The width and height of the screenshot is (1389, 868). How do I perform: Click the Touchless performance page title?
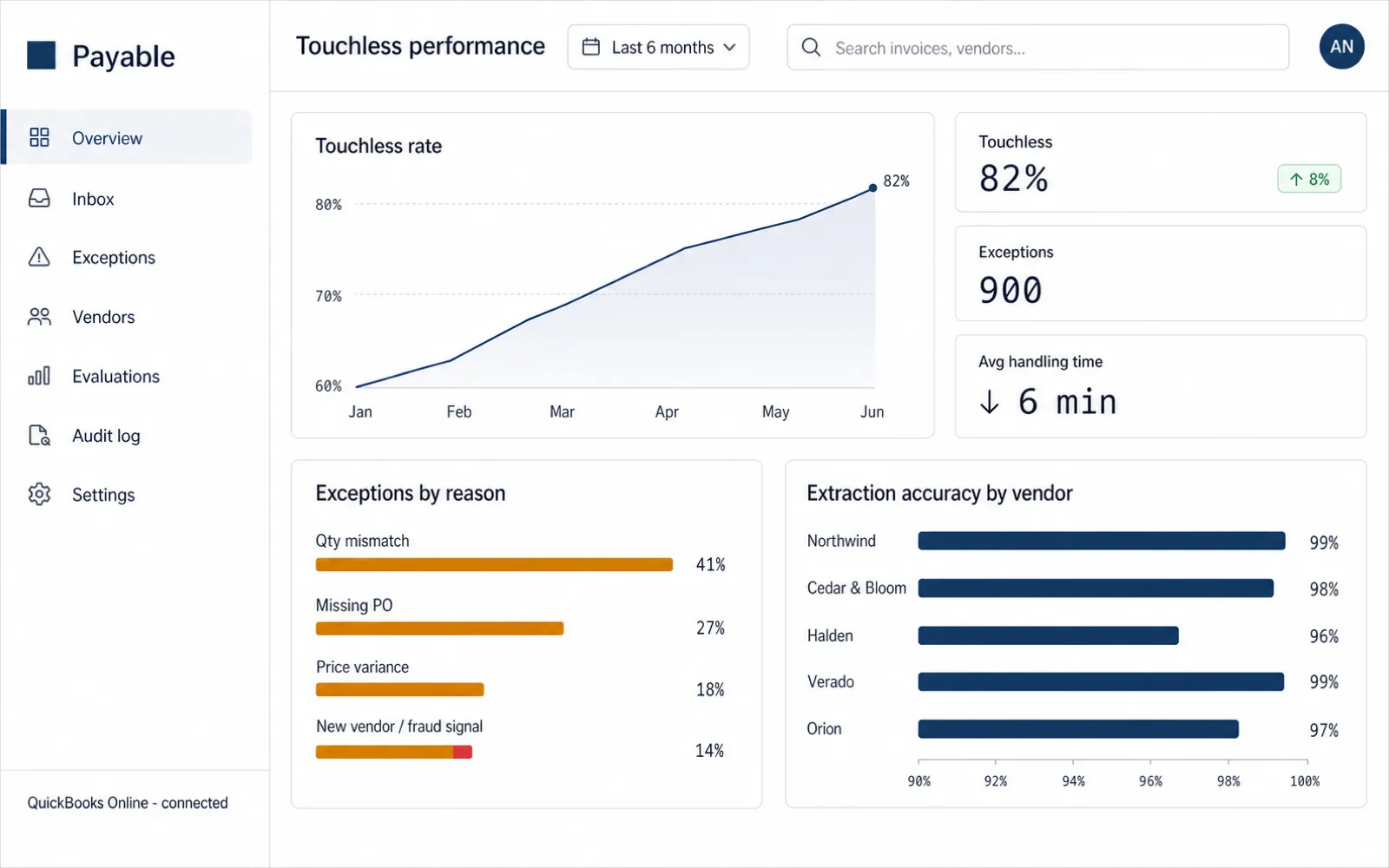point(420,46)
